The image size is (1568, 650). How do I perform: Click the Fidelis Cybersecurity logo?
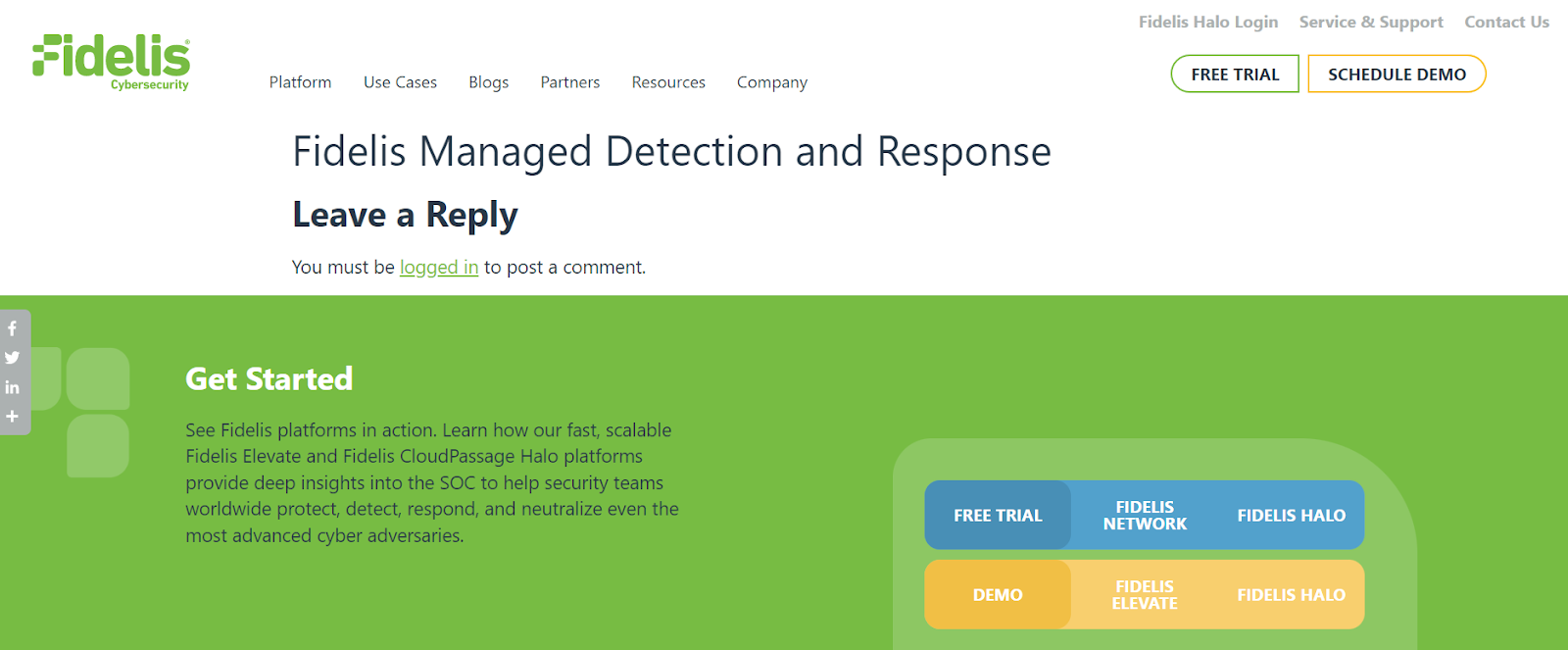111,64
